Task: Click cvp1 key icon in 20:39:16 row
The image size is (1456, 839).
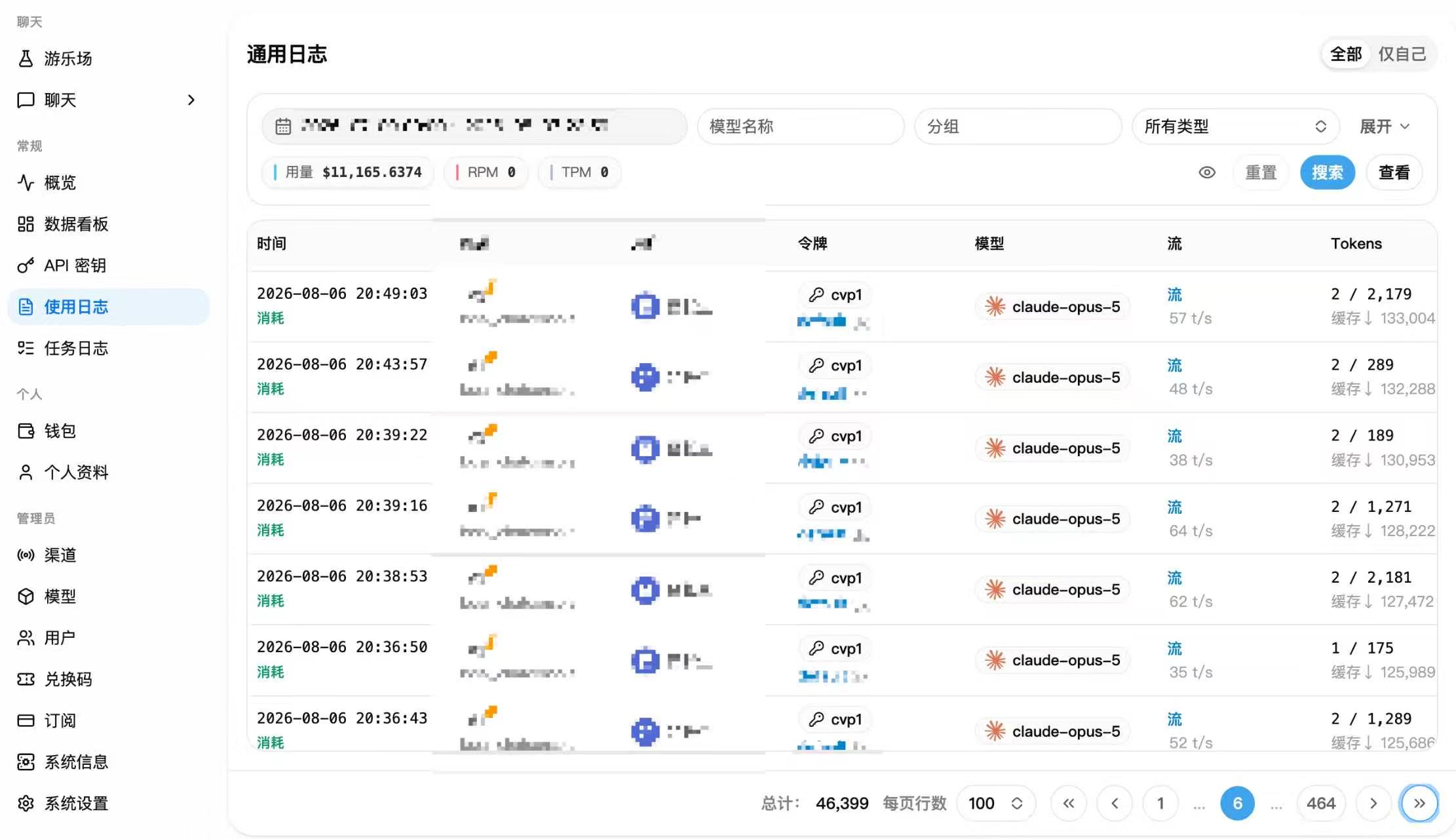Action: click(816, 507)
